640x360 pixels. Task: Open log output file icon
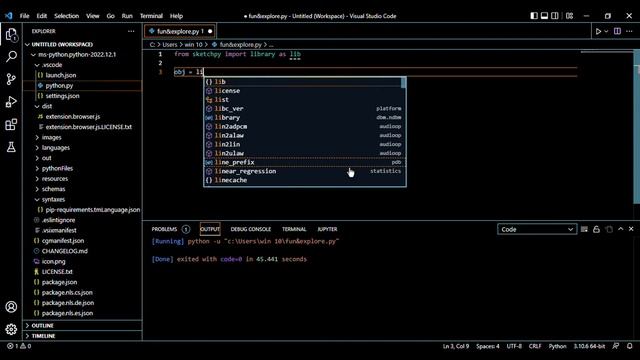pyautogui.click(x=609, y=229)
